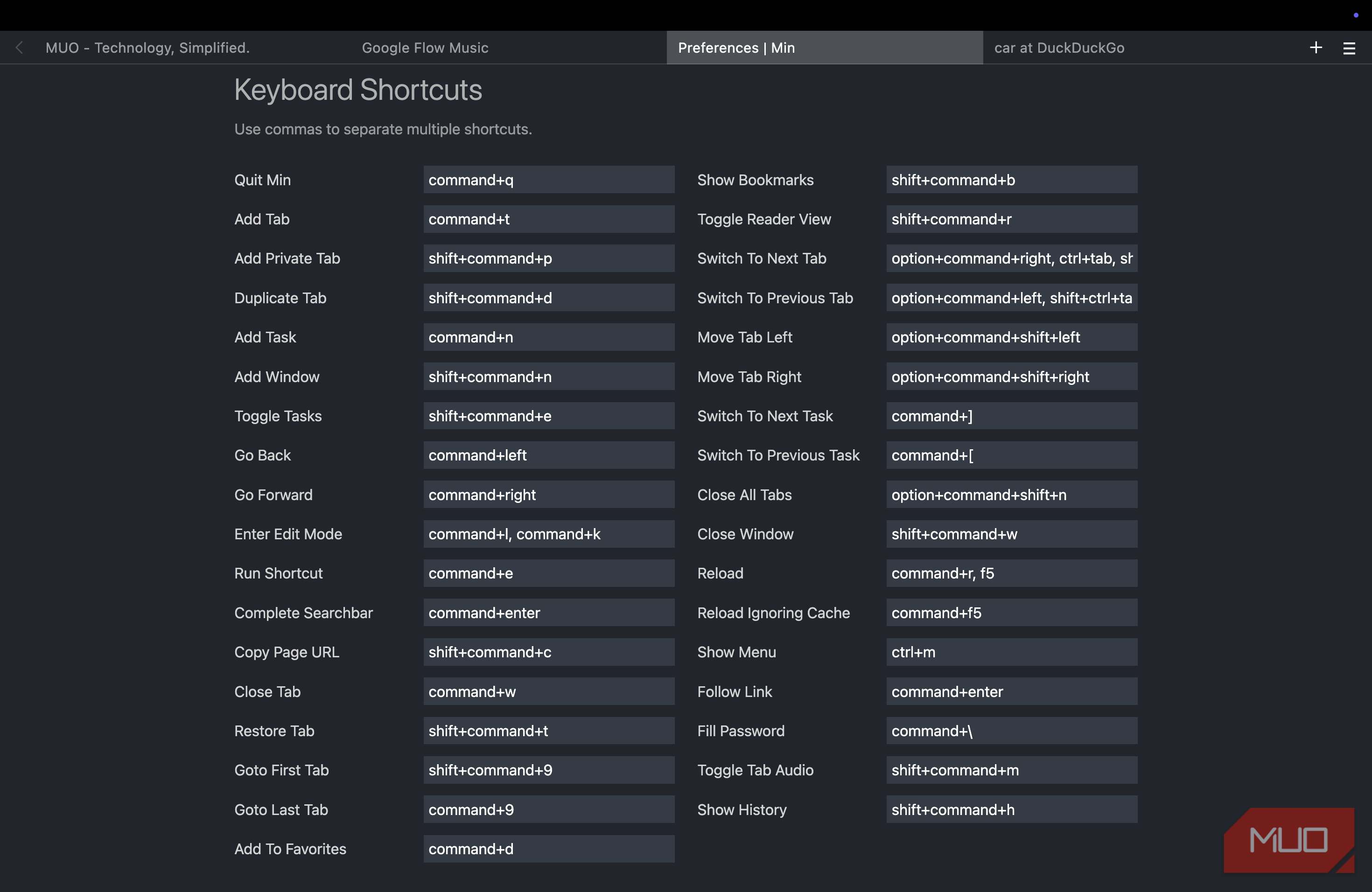Edit the Close Tab shortcut field
1372x892 pixels.
(x=549, y=691)
